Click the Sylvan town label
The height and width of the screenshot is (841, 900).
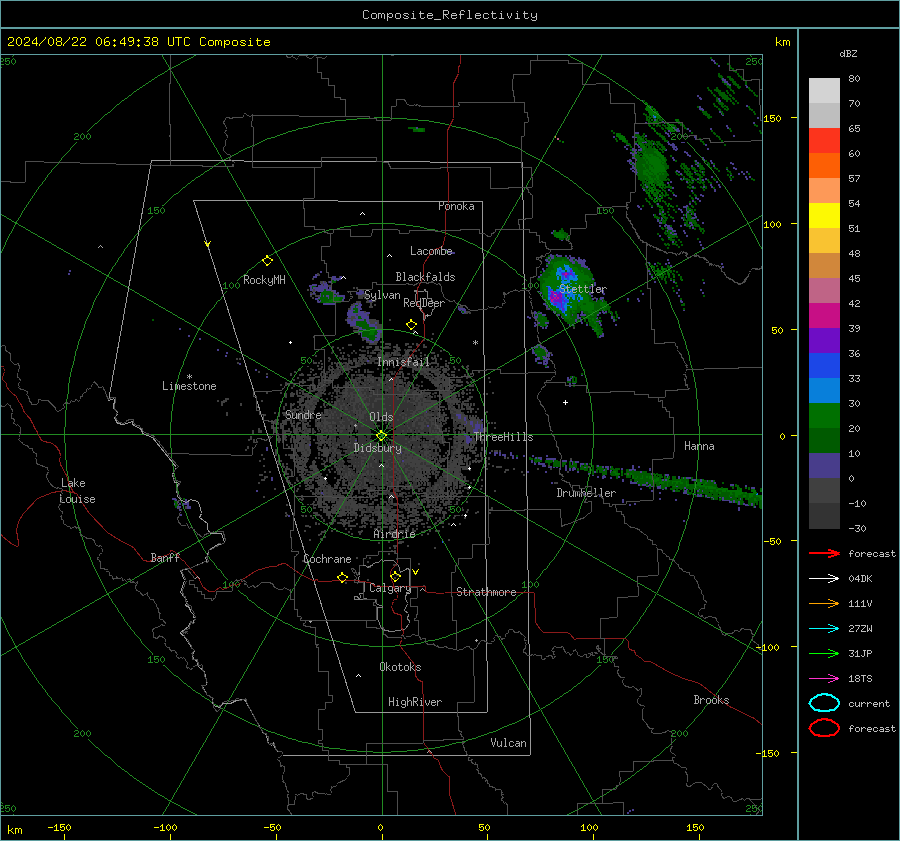(x=382, y=295)
